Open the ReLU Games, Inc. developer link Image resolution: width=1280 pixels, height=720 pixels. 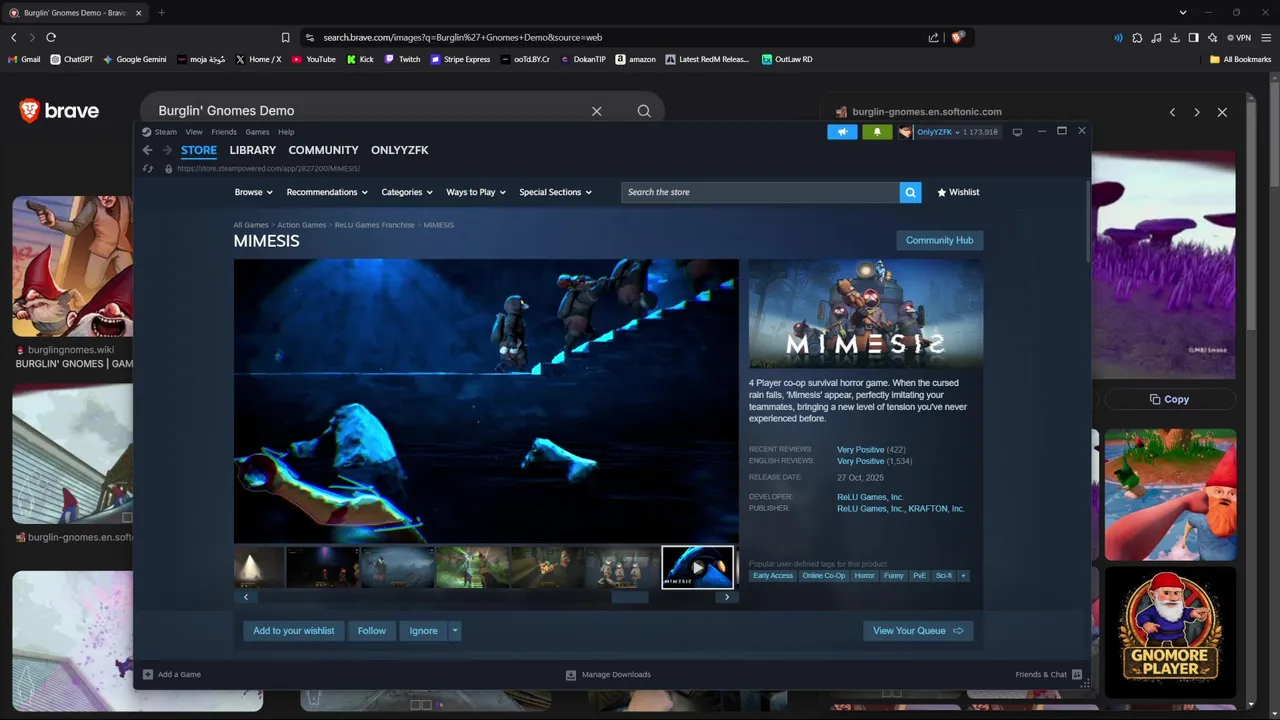pyautogui.click(x=870, y=497)
